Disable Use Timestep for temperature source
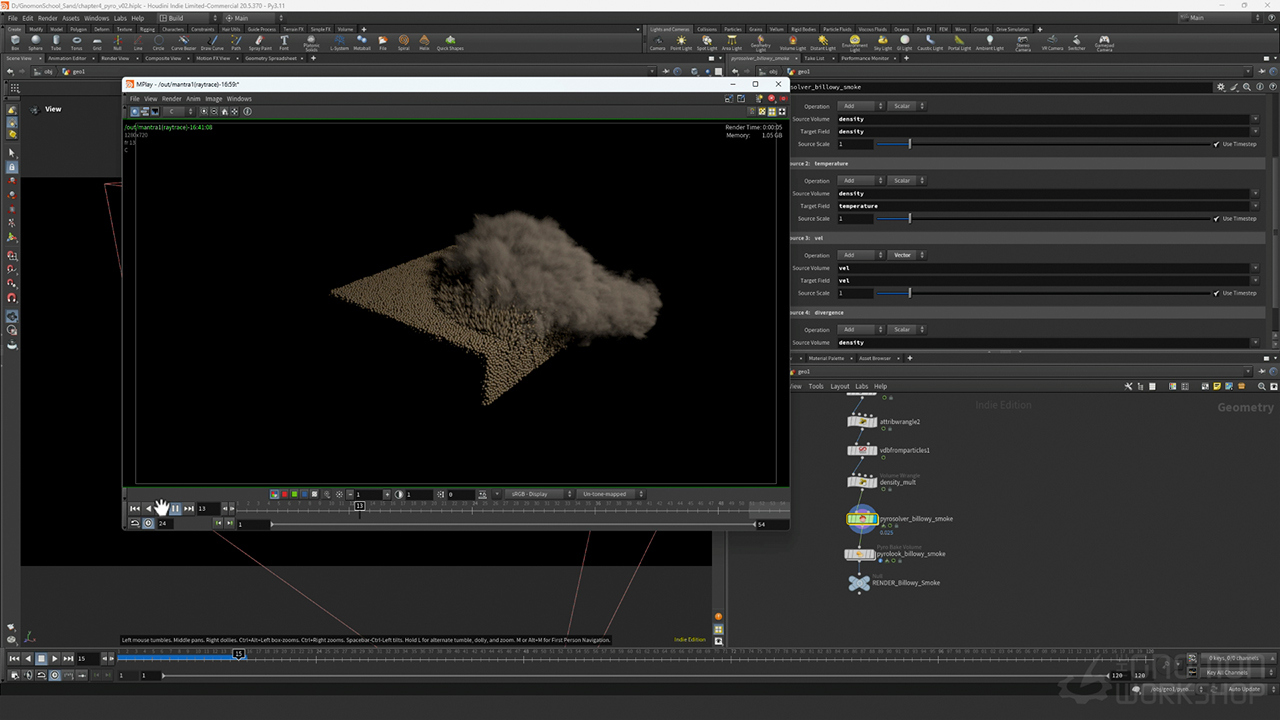Viewport: 1280px width, 720px height. click(x=1216, y=218)
